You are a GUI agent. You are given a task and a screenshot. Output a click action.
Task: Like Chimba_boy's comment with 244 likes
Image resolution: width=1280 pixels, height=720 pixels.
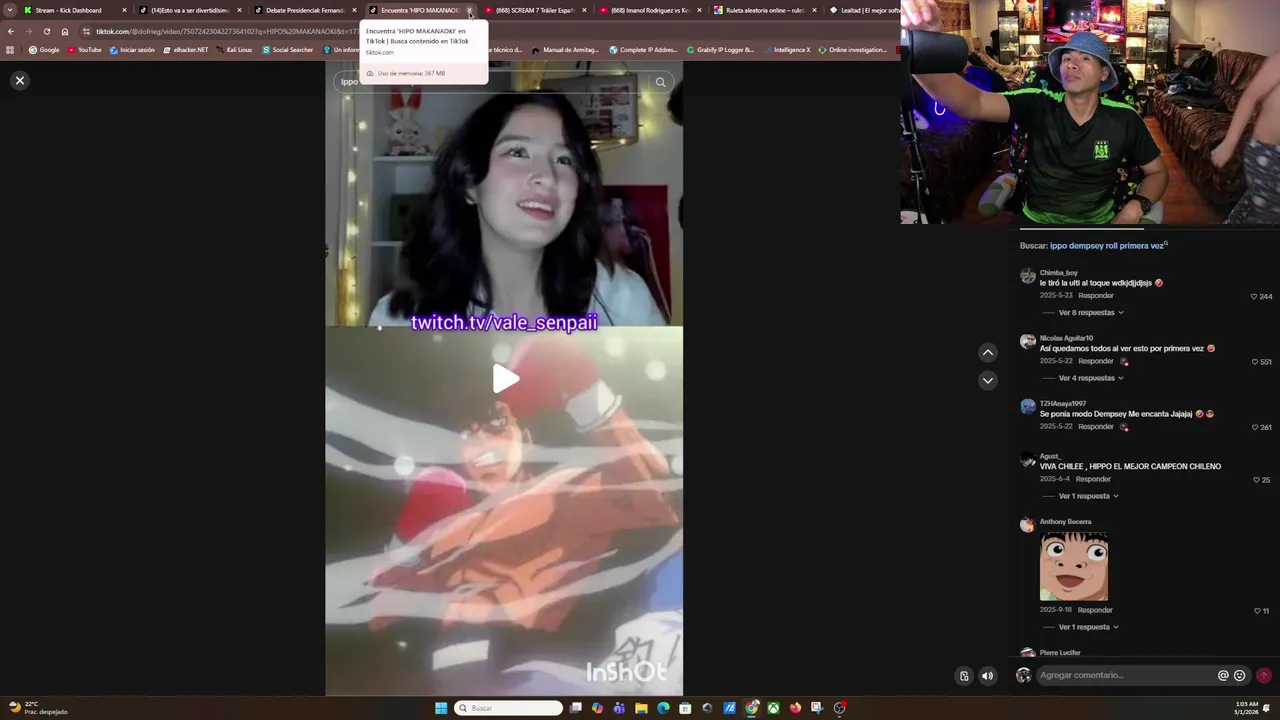pos(1254,296)
